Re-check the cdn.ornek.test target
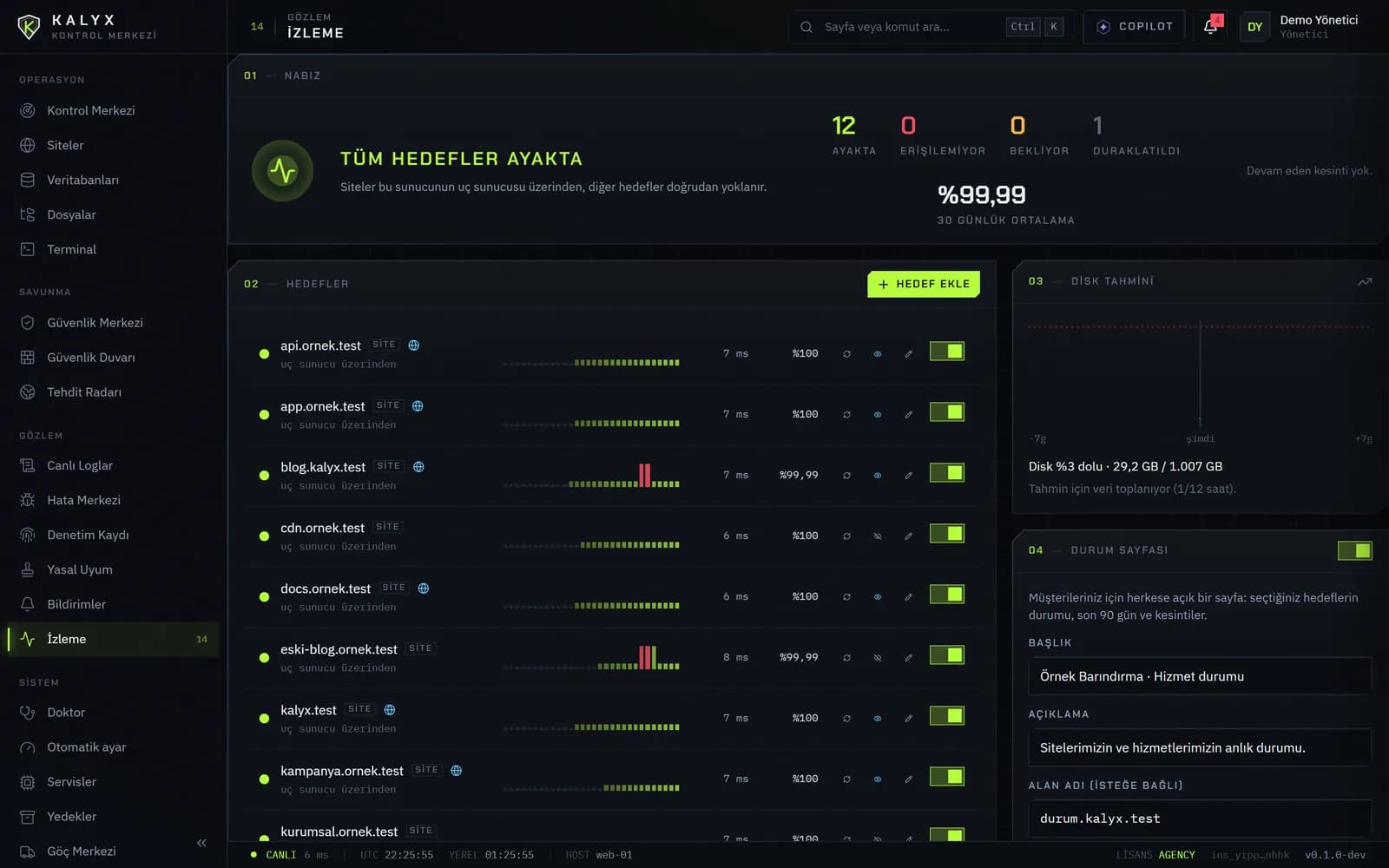 tap(846, 536)
